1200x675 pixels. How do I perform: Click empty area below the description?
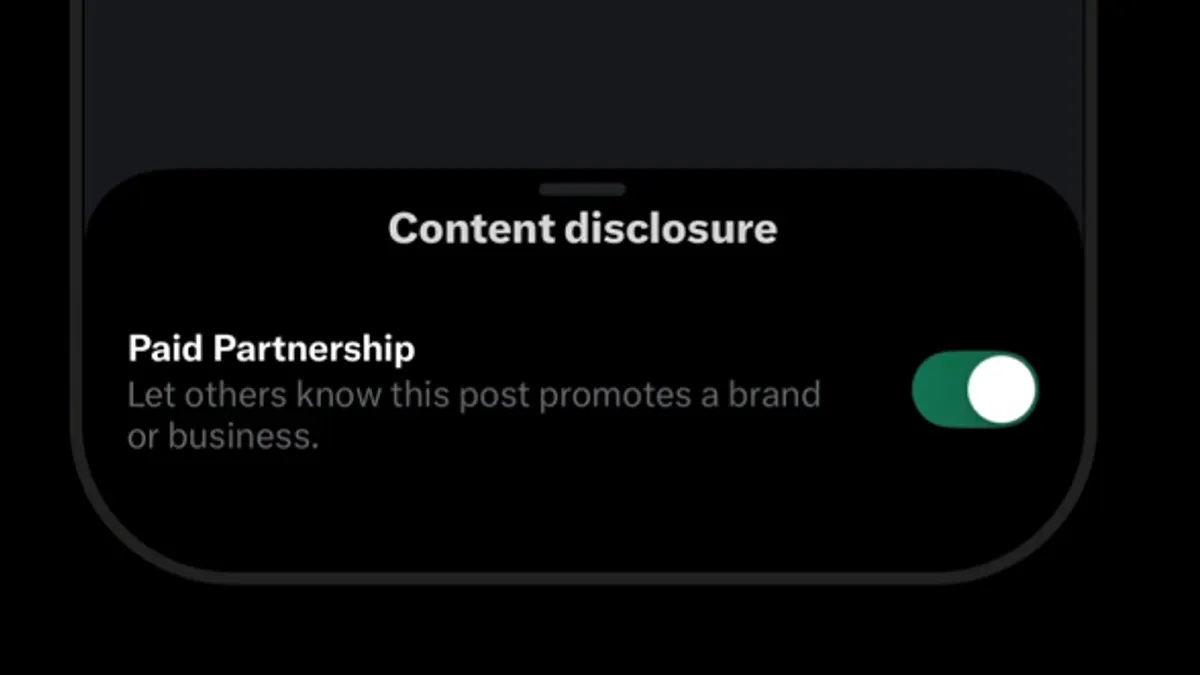[582, 510]
